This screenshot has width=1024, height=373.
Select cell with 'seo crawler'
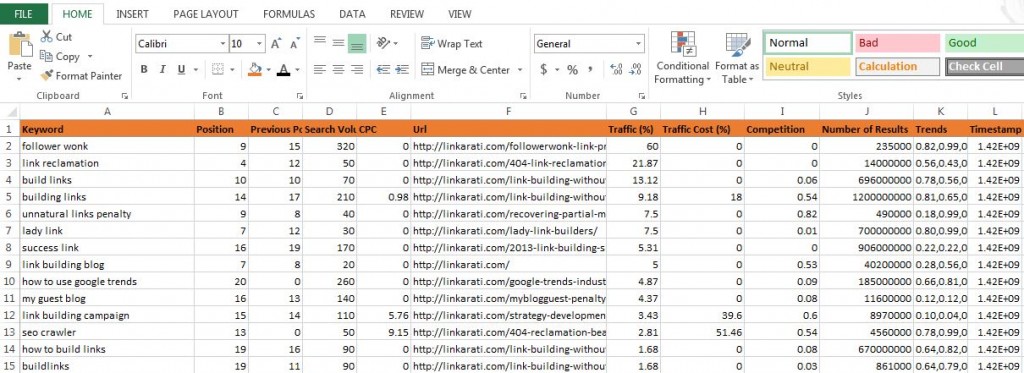point(107,332)
